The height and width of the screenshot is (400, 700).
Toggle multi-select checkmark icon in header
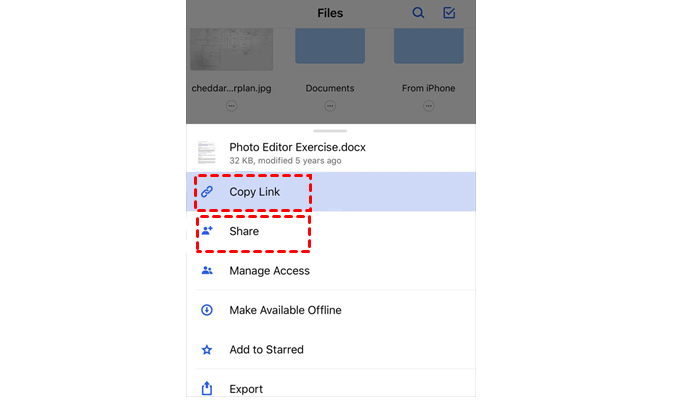click(449, 13)
